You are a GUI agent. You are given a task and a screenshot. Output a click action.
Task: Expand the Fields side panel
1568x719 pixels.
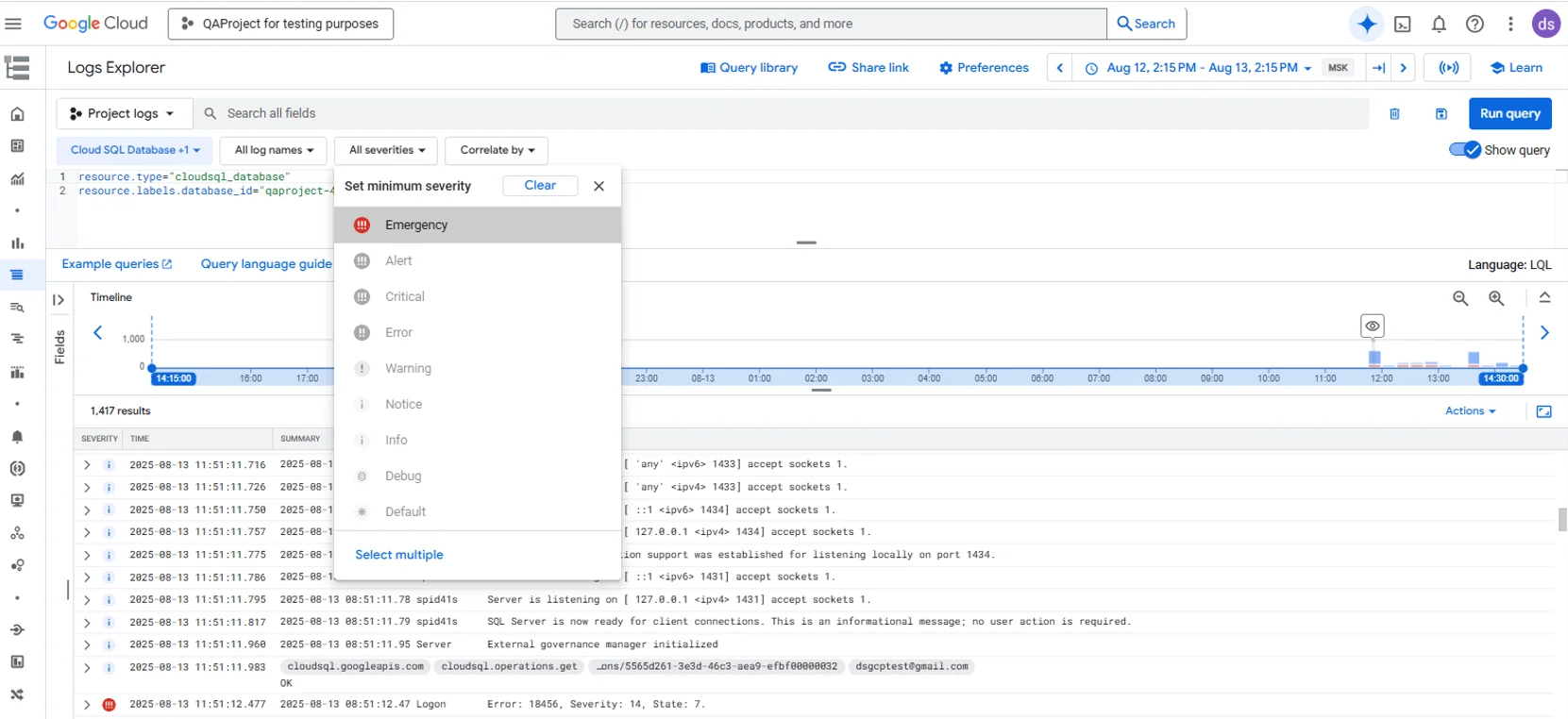(59, 300)
